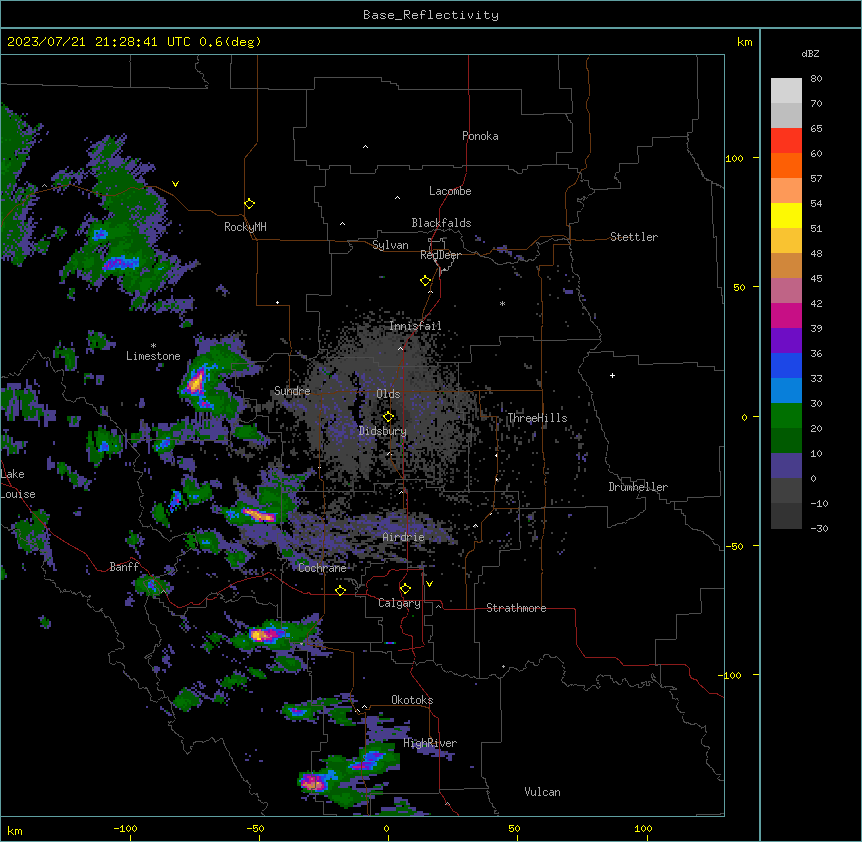Click the RockyMH label
The height and width of the screenshot is (842, 862).
pyautogui.click(x=245, y=227)
